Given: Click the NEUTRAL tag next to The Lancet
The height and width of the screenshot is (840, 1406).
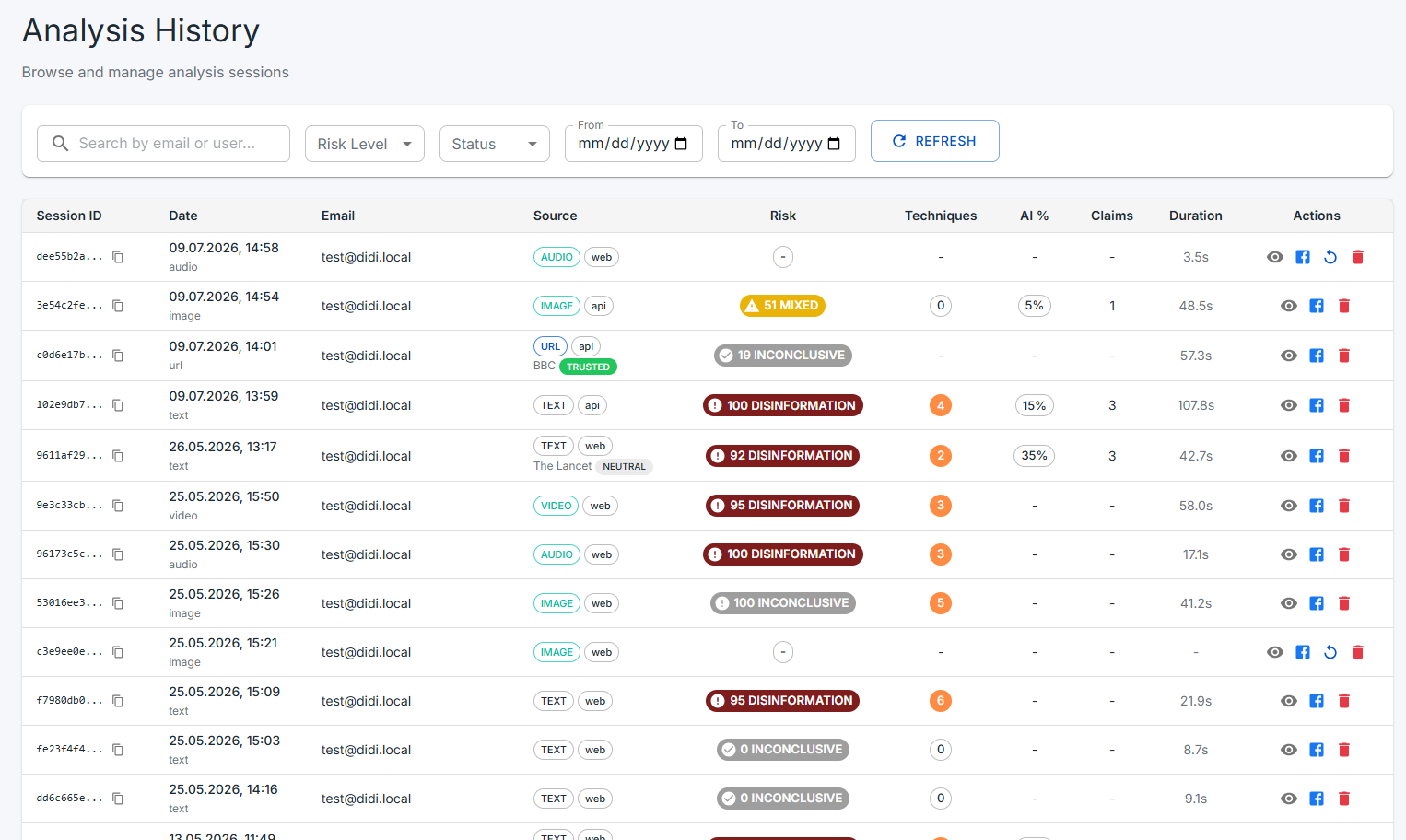Looking at the screenshot, I should 625,467.
